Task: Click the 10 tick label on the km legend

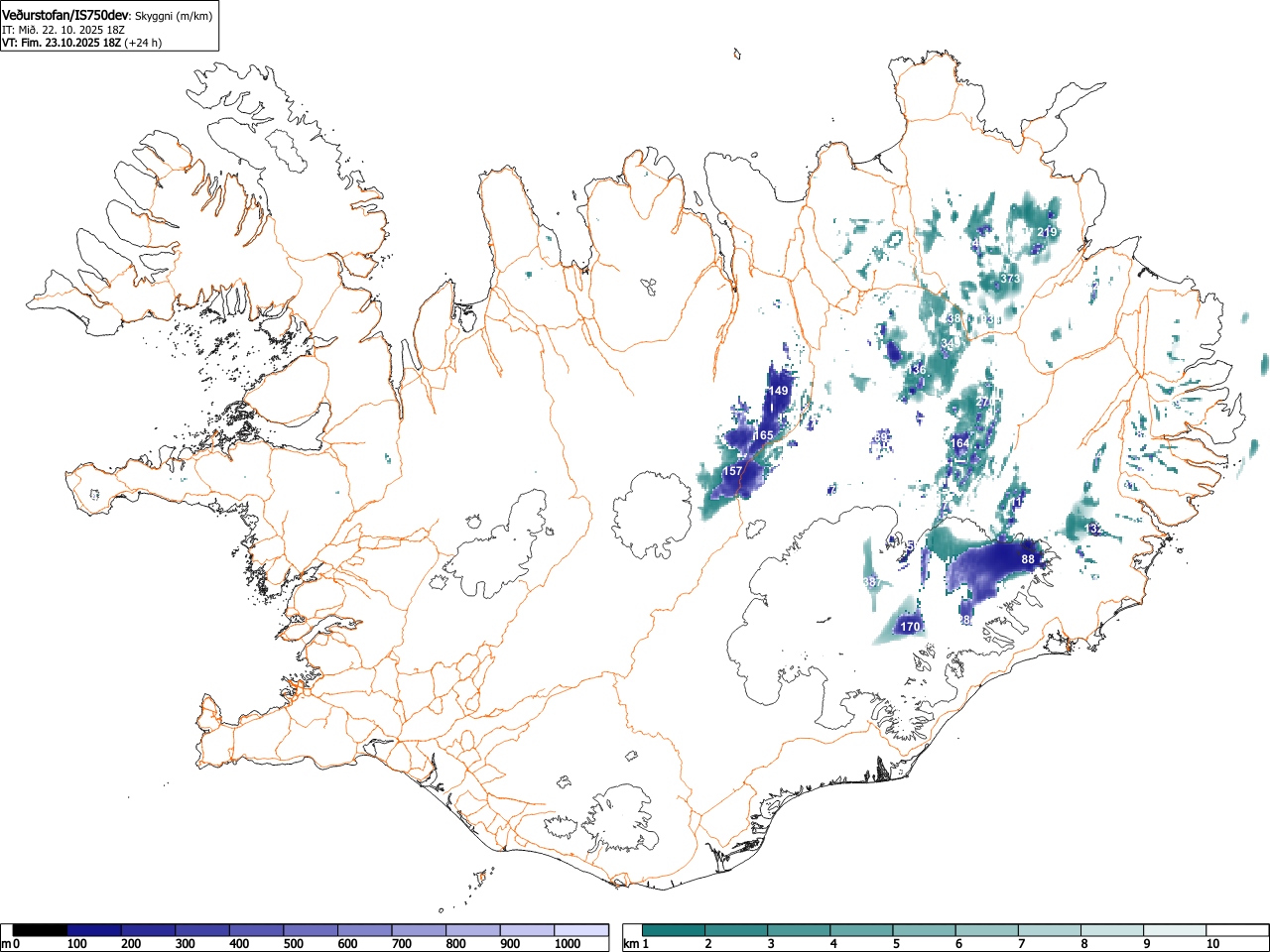Action: (1212, 944)
